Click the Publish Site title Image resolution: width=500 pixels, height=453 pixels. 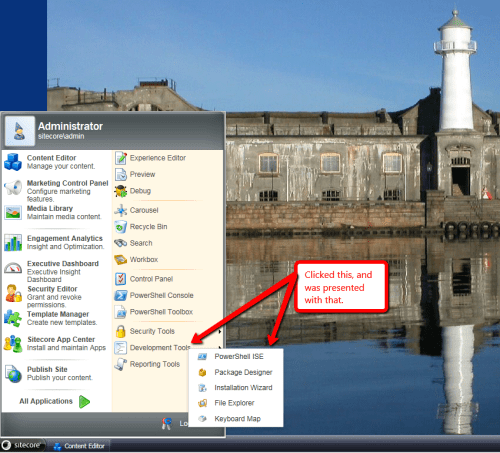click(x=47, y=369)
